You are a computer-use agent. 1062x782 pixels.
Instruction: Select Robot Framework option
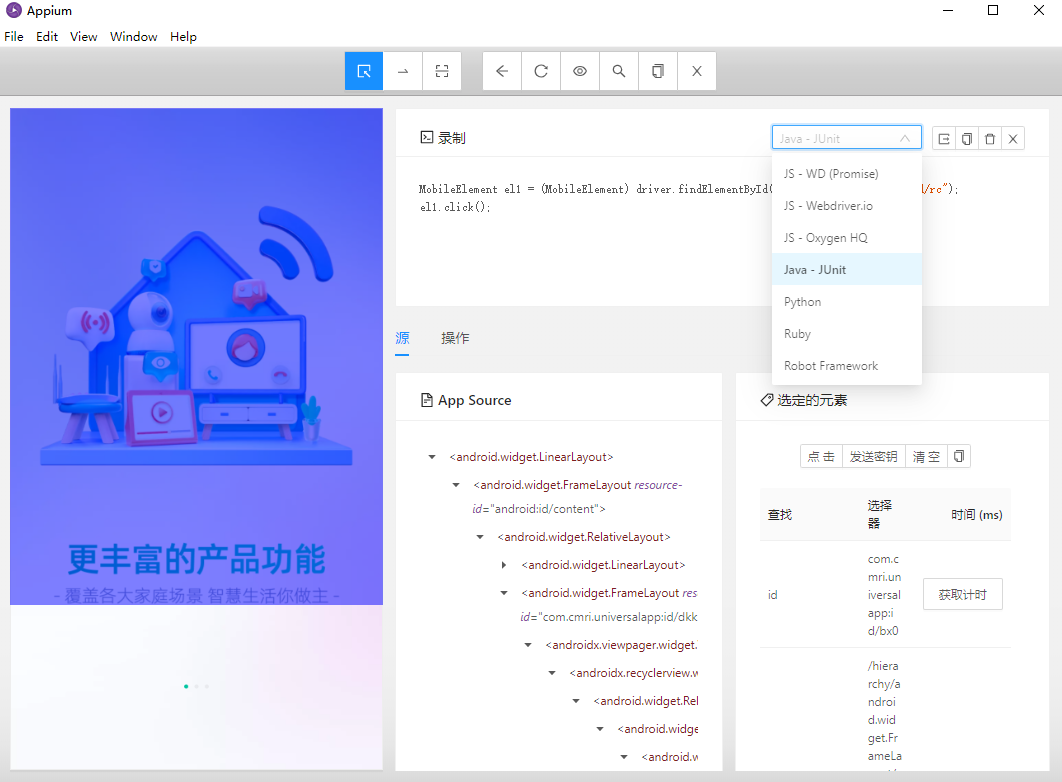click(847, 366)
